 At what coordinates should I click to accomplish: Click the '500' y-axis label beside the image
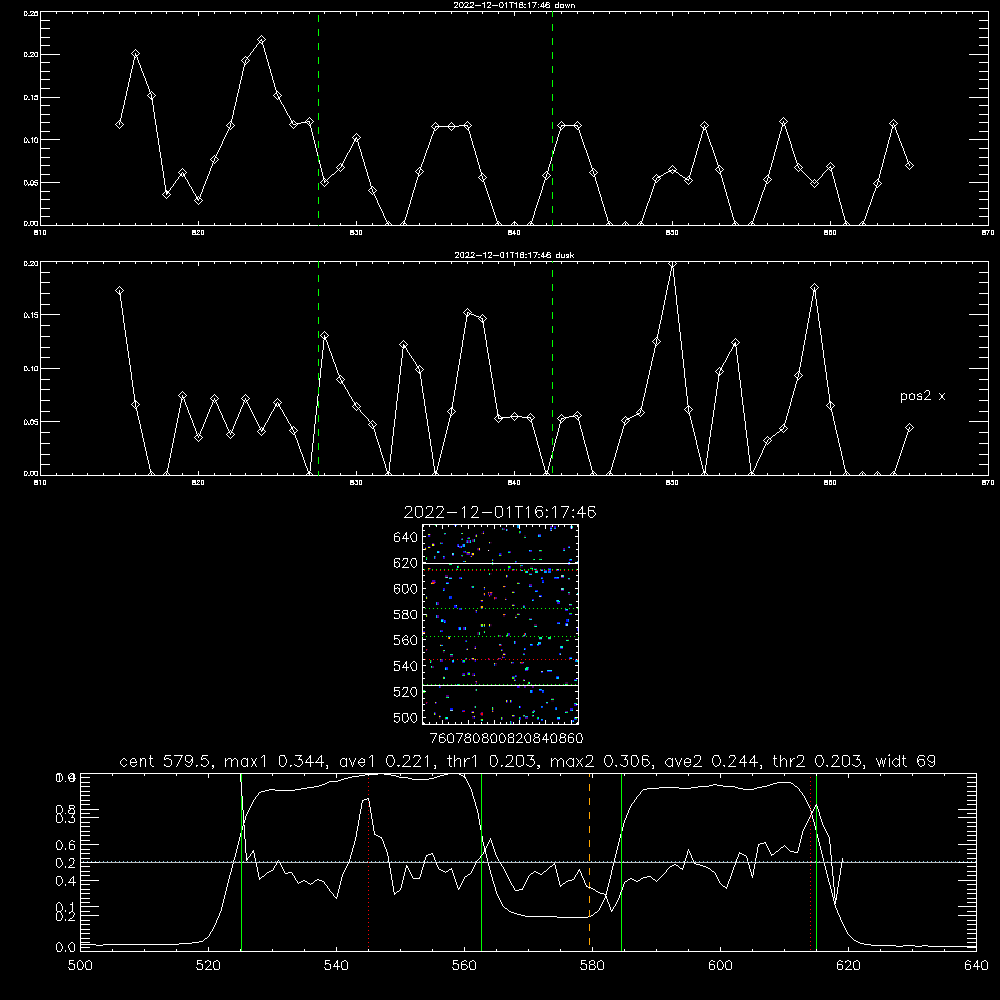[405, 718]
